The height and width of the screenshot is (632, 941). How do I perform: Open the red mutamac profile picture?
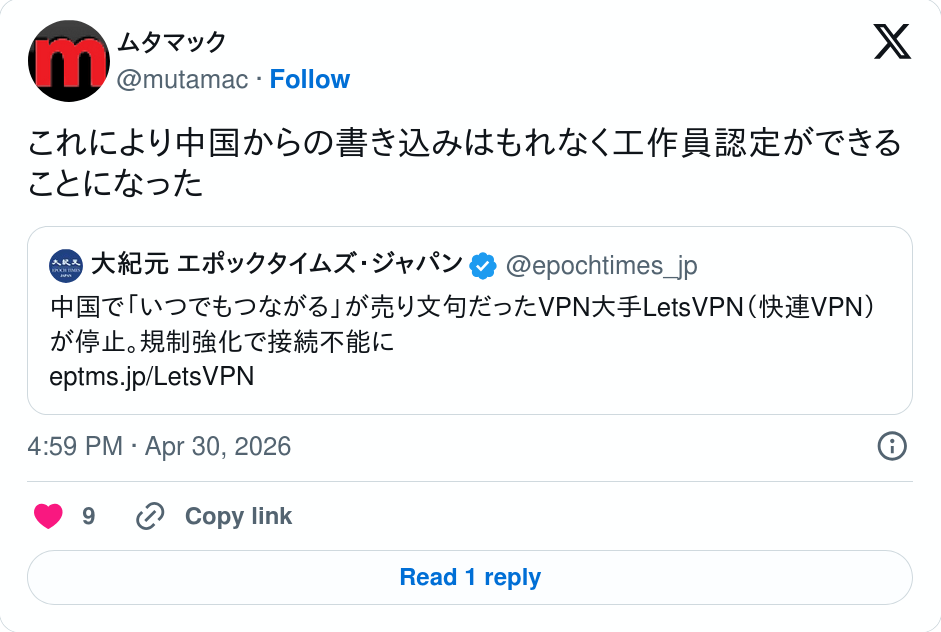[68, 61]
